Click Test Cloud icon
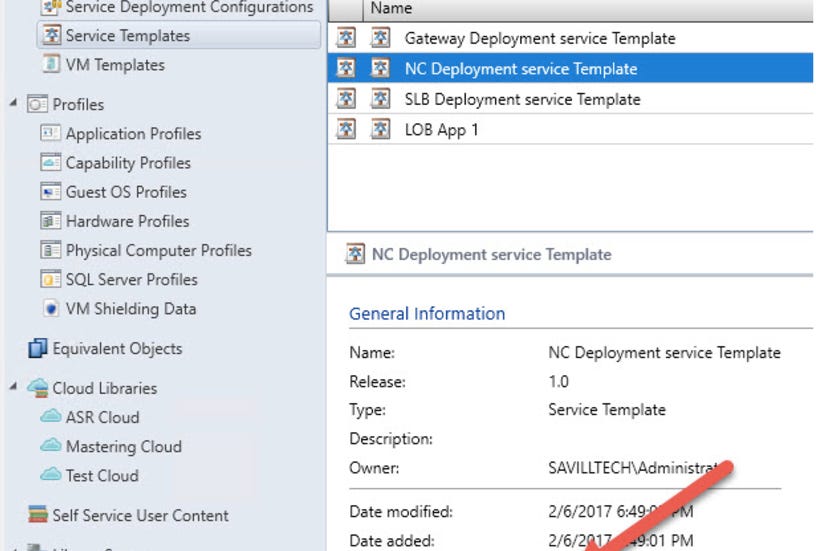 click(x=50, y=475)
